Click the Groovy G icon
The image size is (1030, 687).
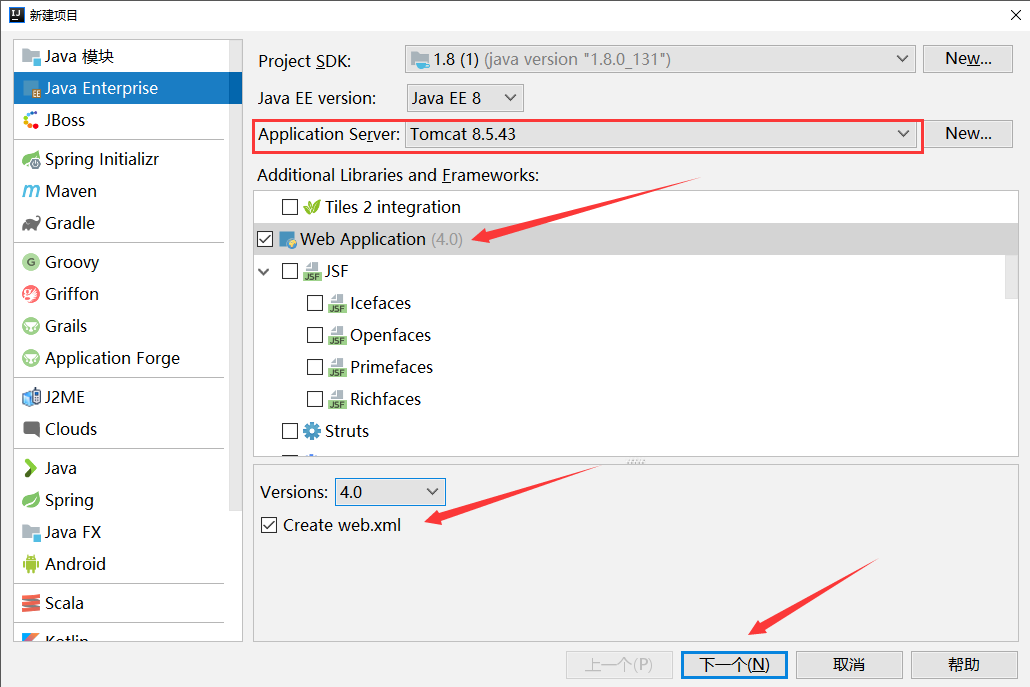coord(31,262)
